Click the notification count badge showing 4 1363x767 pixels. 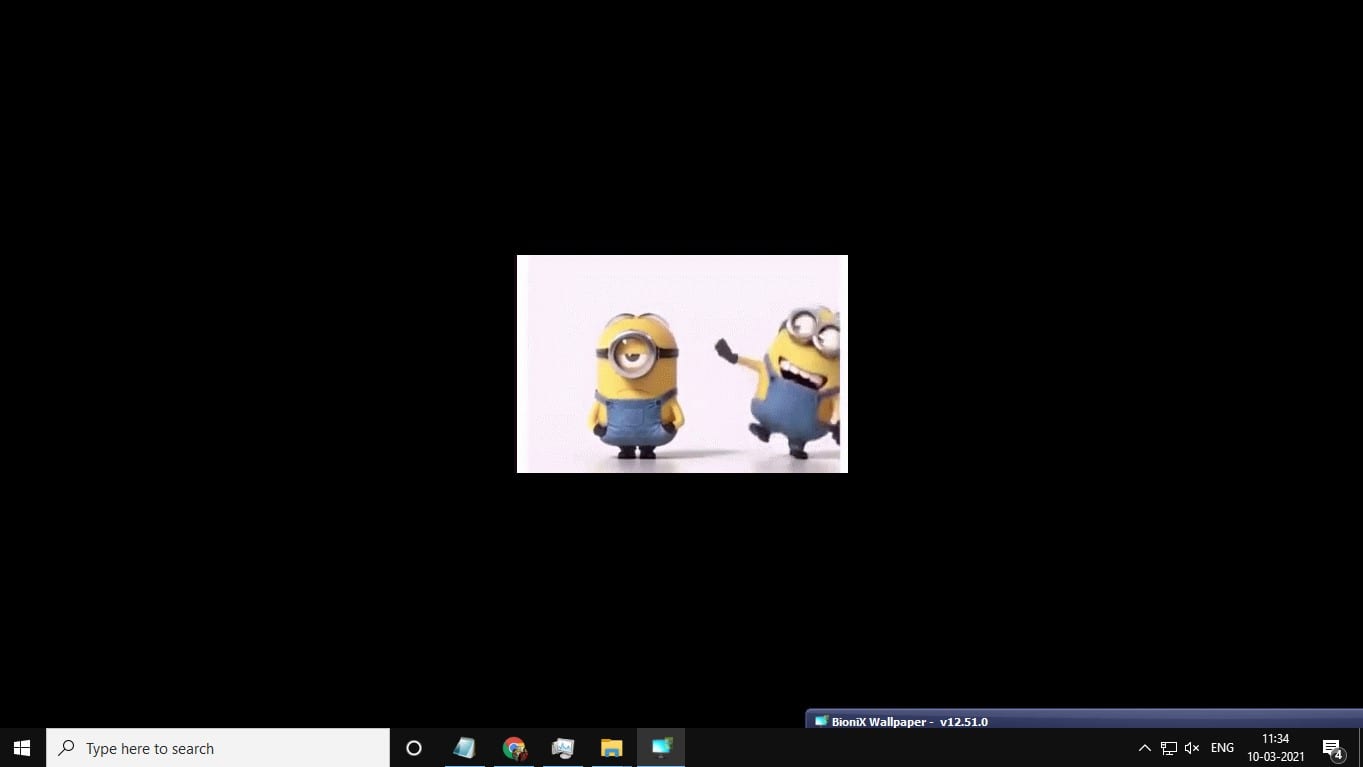click(1338, 755)
